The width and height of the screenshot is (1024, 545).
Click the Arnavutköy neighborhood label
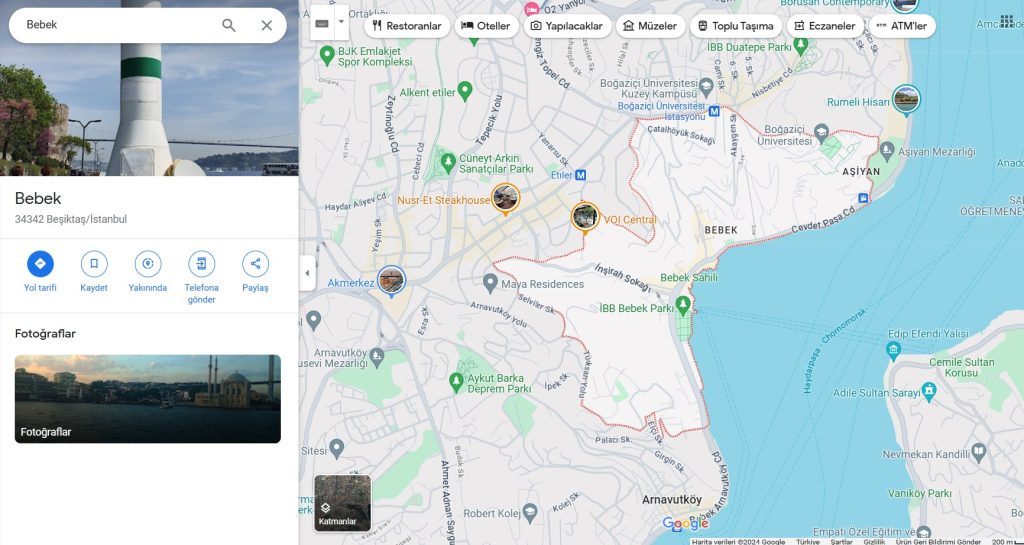pos(671,500)
